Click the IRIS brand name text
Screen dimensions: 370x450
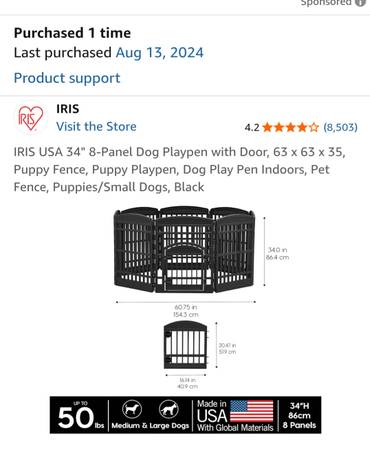coord(68,109)
